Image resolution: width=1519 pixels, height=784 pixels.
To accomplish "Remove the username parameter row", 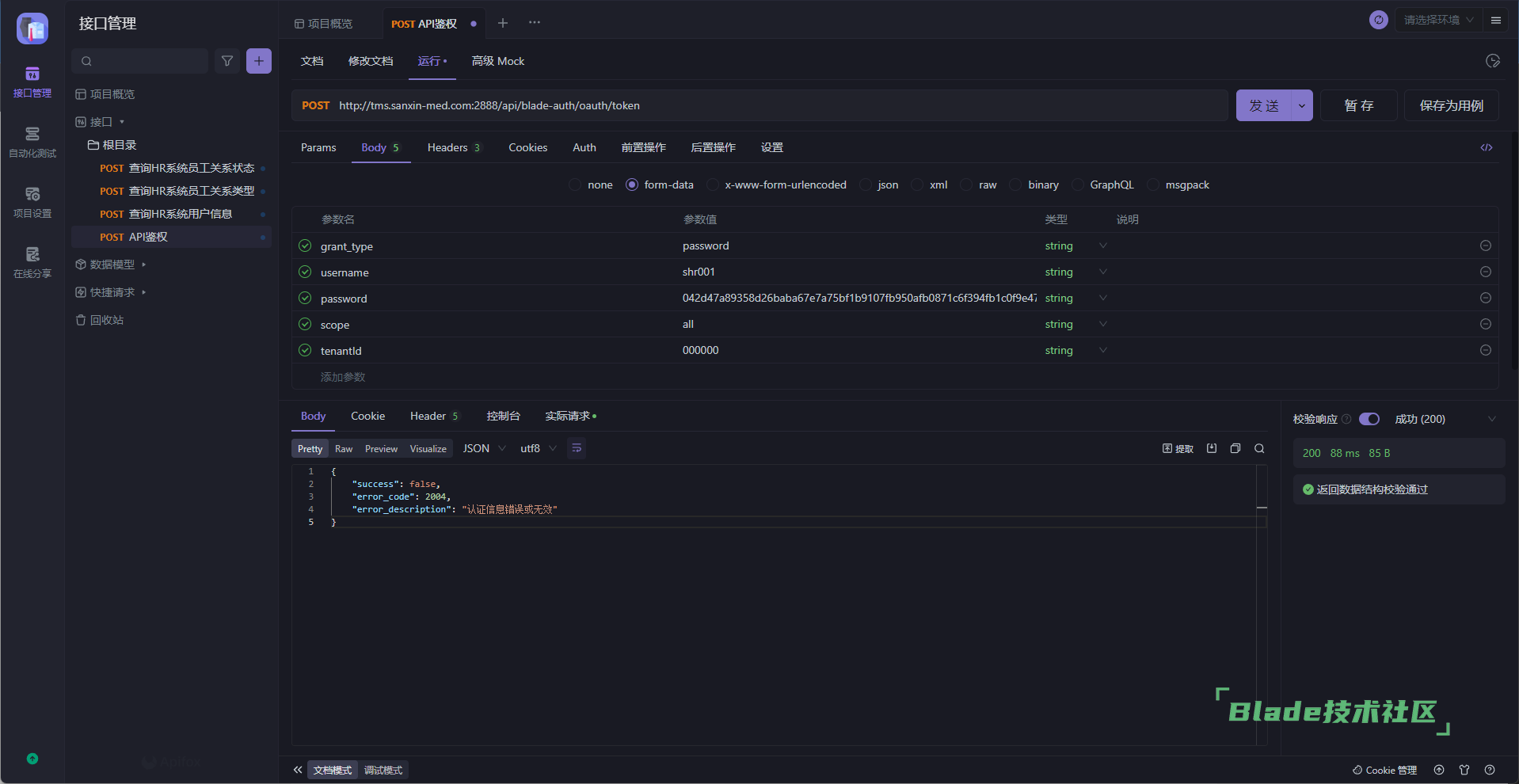I will [x=1486, y=272].
